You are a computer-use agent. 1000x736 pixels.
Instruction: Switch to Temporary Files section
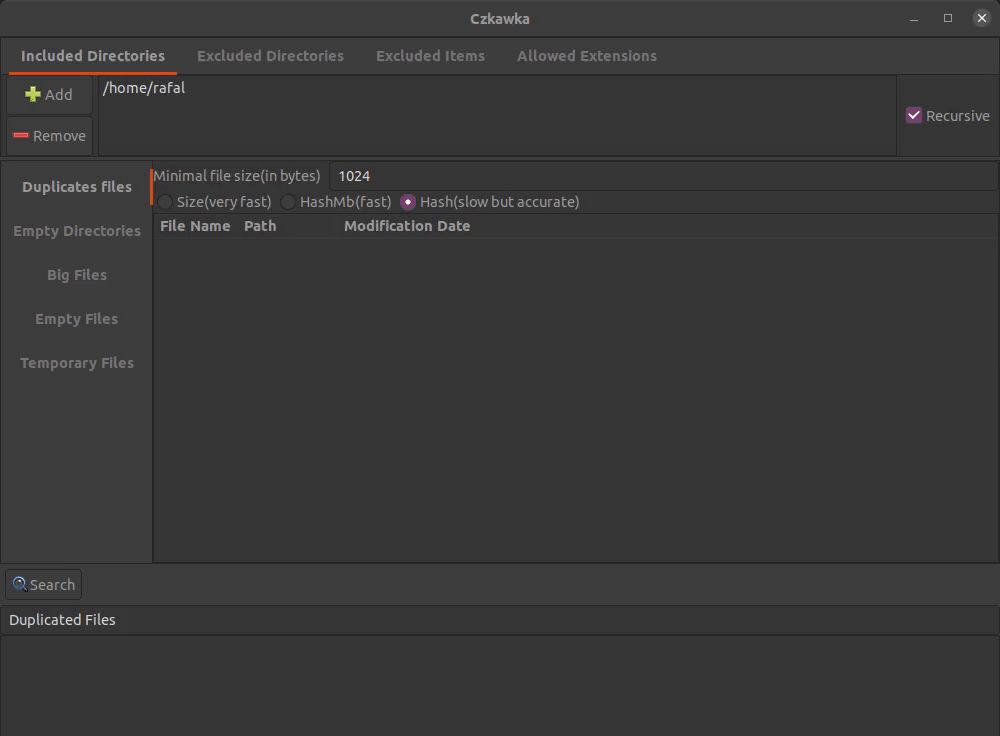point(77,363)
